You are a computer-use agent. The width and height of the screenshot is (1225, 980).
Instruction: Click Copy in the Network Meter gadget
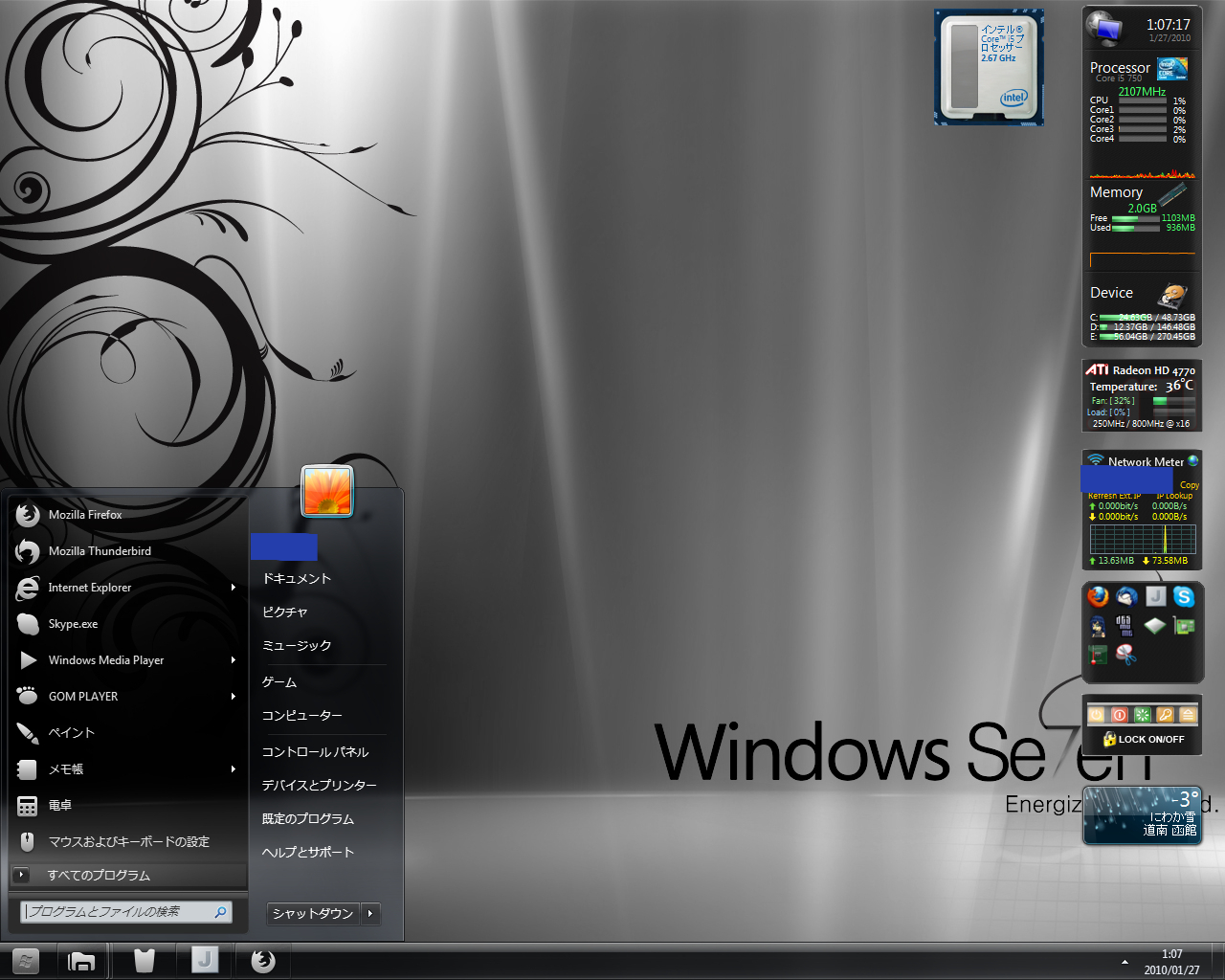click(x=1190, y=485)
